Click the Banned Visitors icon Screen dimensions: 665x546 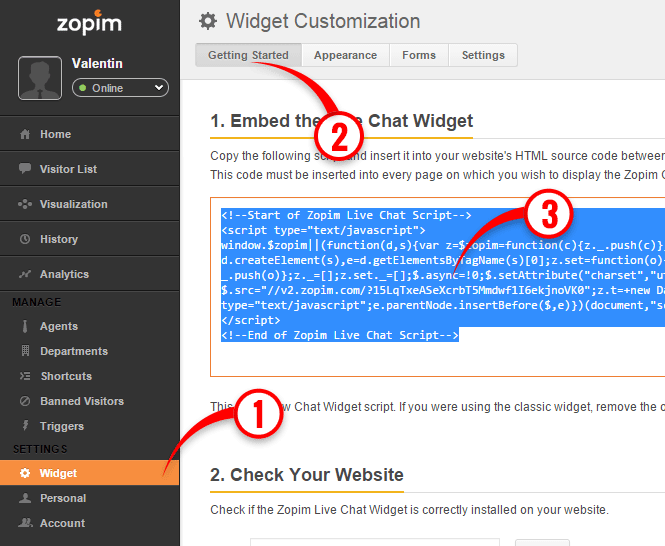pos(25,401)
